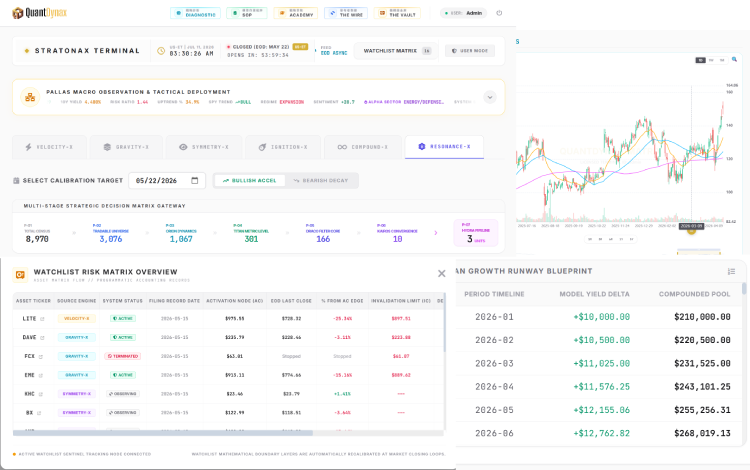Click the Total Census 8,970 stage
Screen dimensions: 750x470
coord(37,234)
